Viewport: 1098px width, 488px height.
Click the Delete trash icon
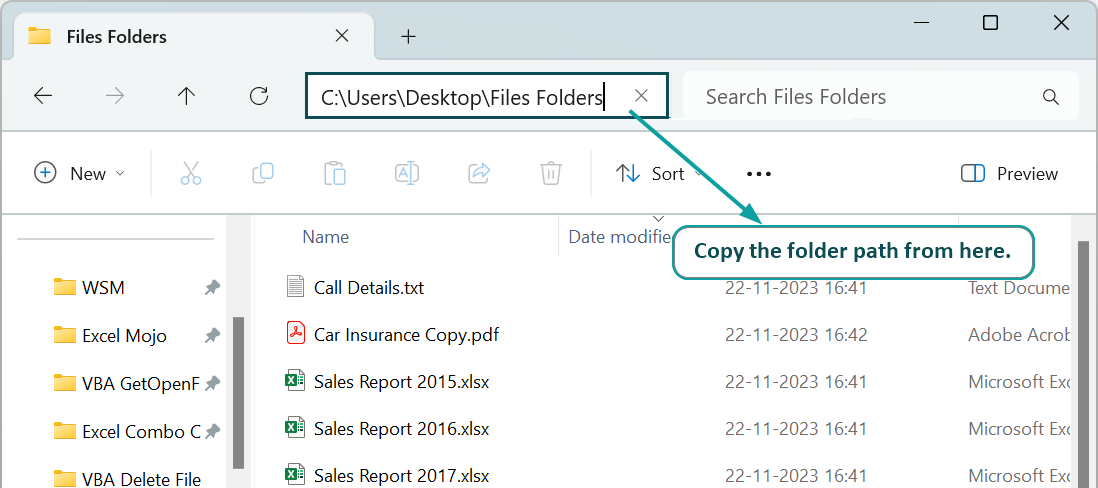(x=551, y=173)
